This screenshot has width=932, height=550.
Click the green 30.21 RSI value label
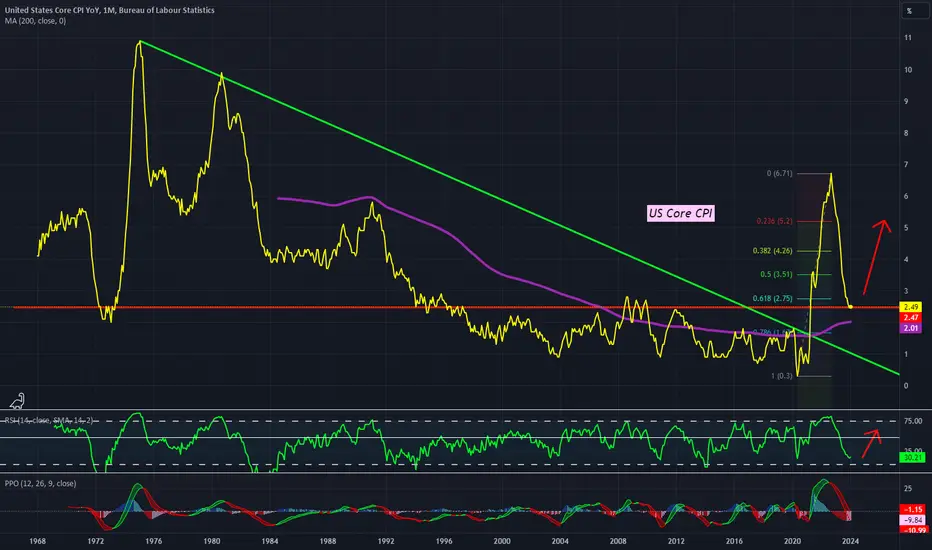pos(912,458)
